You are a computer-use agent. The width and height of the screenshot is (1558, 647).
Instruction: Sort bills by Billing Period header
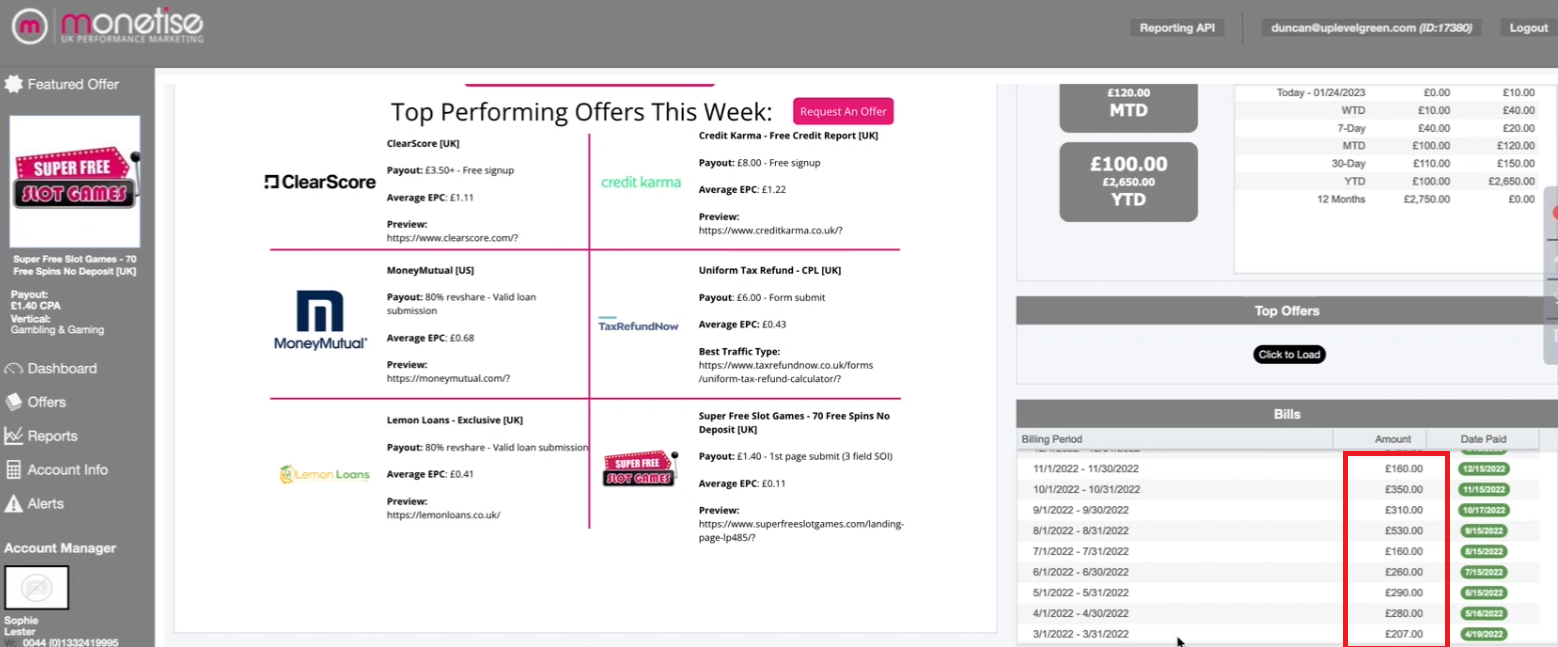pos(1052,439)
